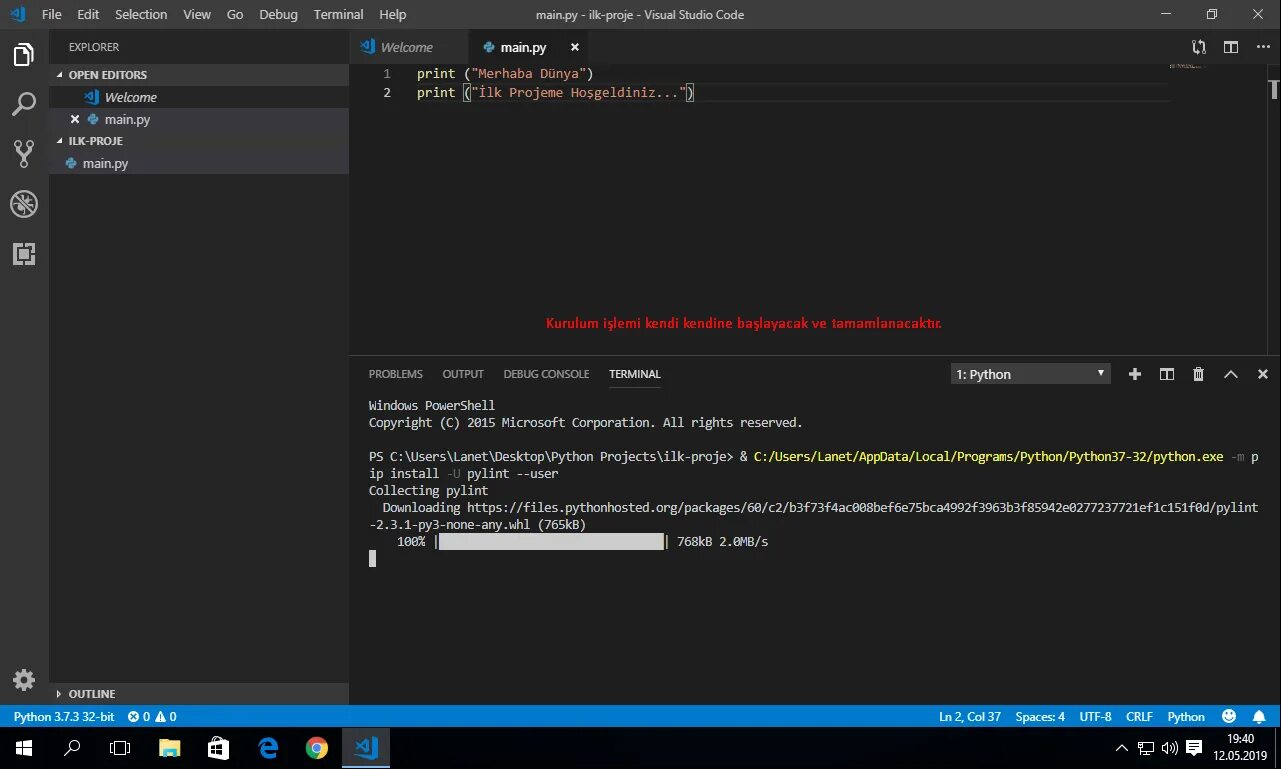Switch to the Debug Console tab
The image size is (1281, 769).
tap(546, 374)
